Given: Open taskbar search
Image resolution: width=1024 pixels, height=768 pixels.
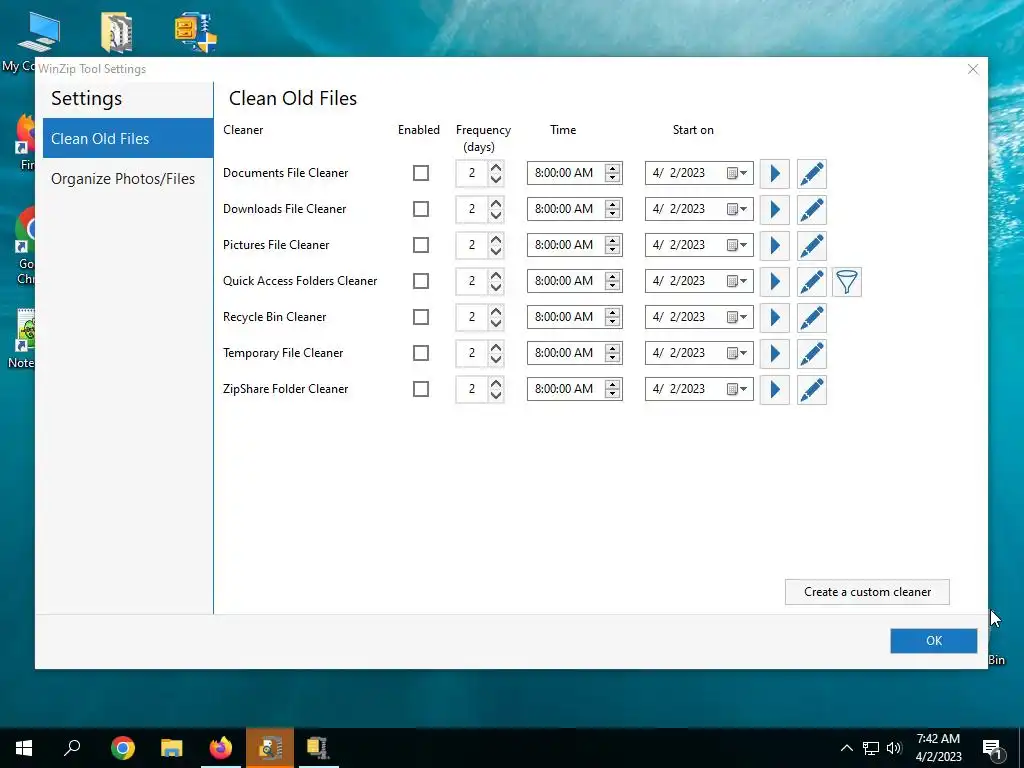Looking at the screenshot, I should pos(72,747).
